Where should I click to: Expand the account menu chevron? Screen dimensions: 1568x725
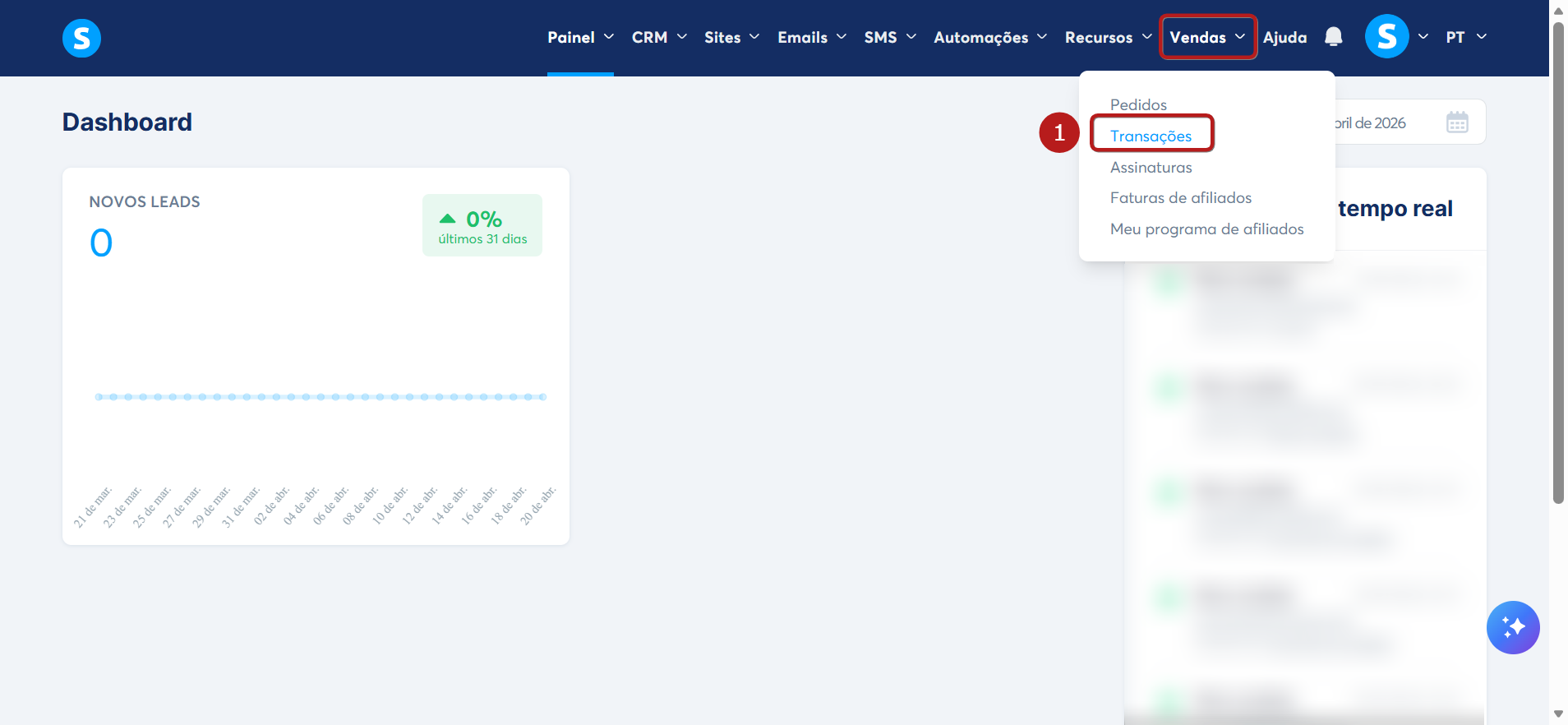pyautogui.click(x=1423, y=37)
